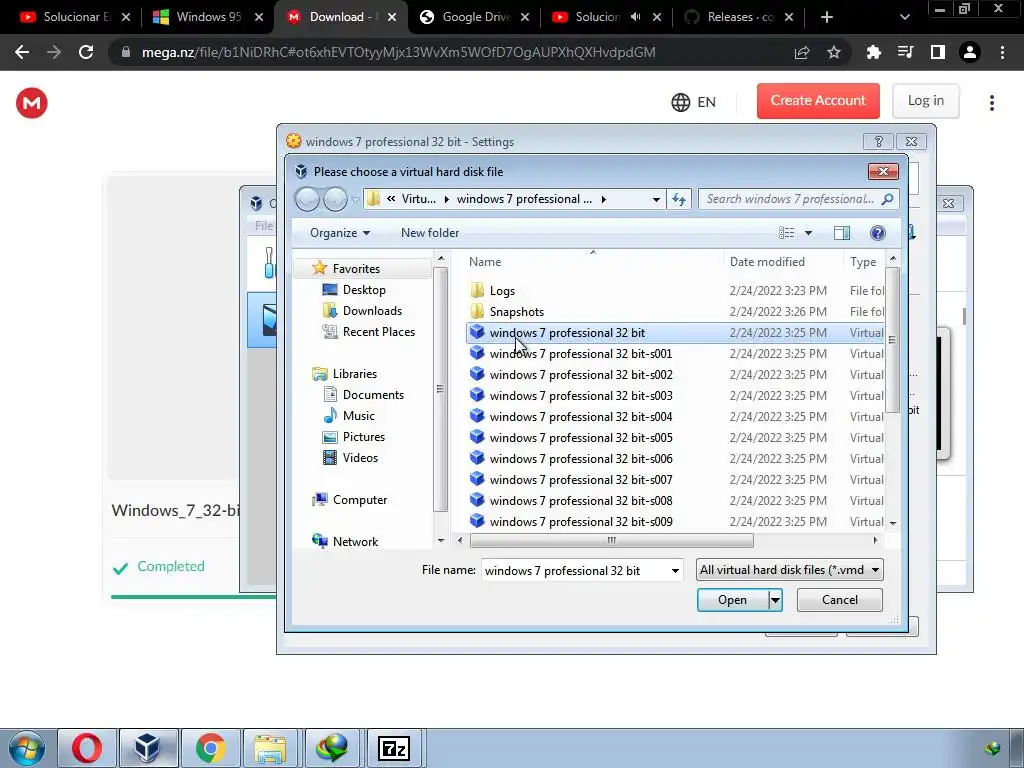This screenshot has width=1024, height=768.
Task: Click the refresh button beside address path
Action: 679,199
